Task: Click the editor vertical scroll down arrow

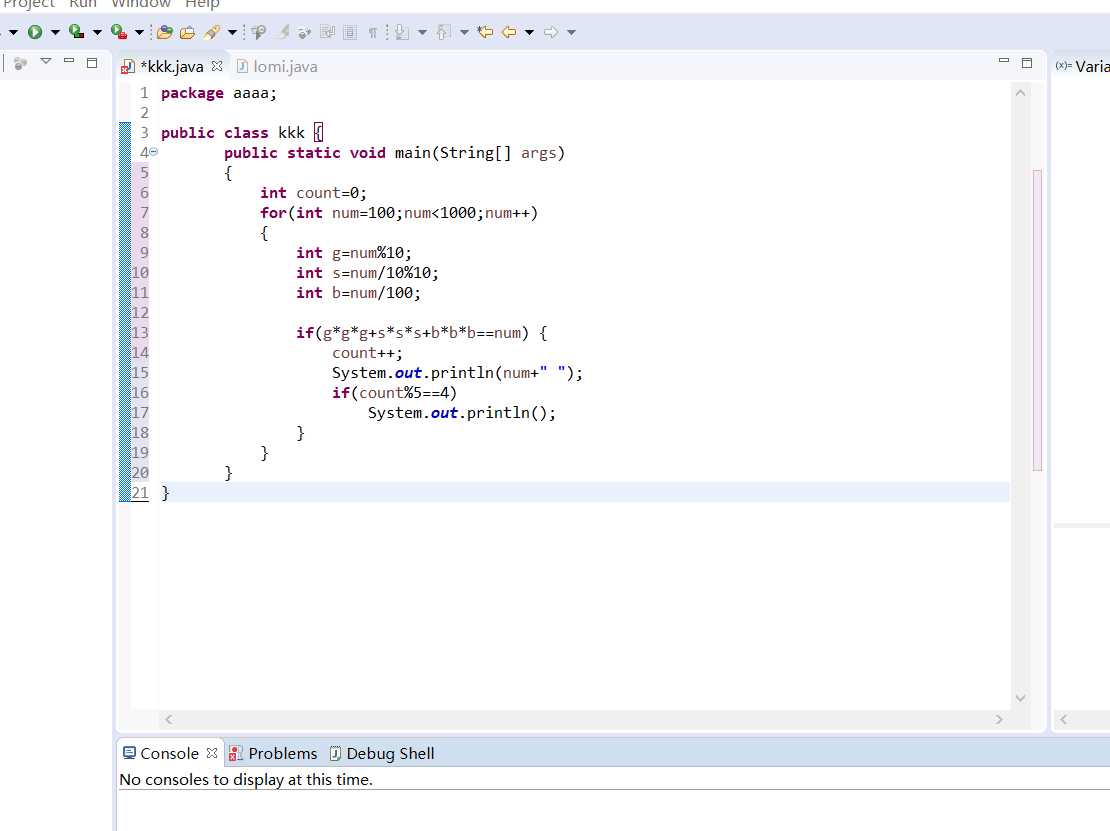Action: click(x=1020, y=698)
